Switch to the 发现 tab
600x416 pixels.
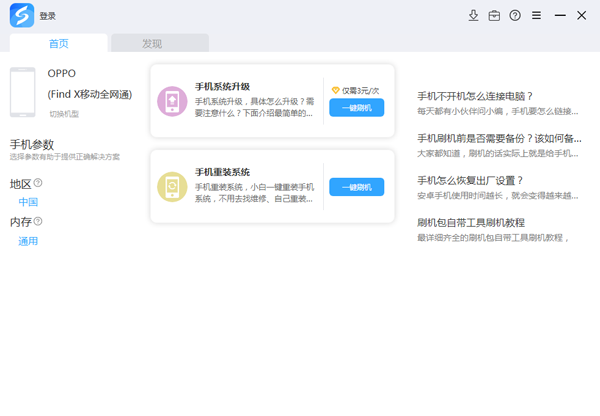[x=152, y=43]
